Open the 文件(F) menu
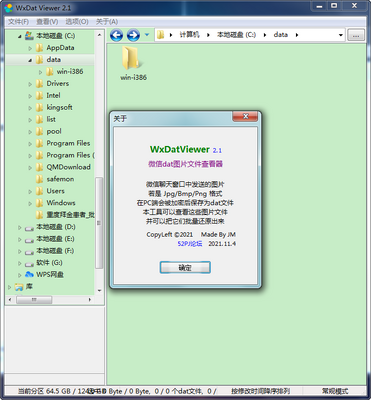This screenshot has width=371, height=400. tap(18, 22)
